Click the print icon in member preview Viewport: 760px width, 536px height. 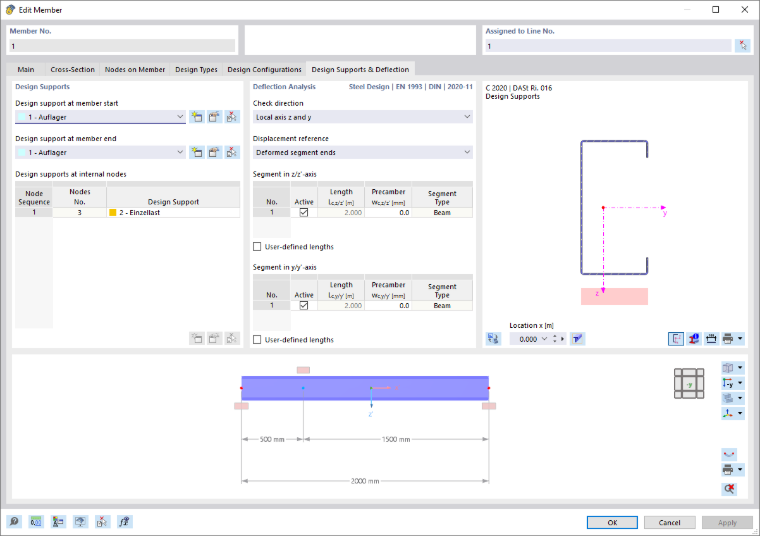728,470
